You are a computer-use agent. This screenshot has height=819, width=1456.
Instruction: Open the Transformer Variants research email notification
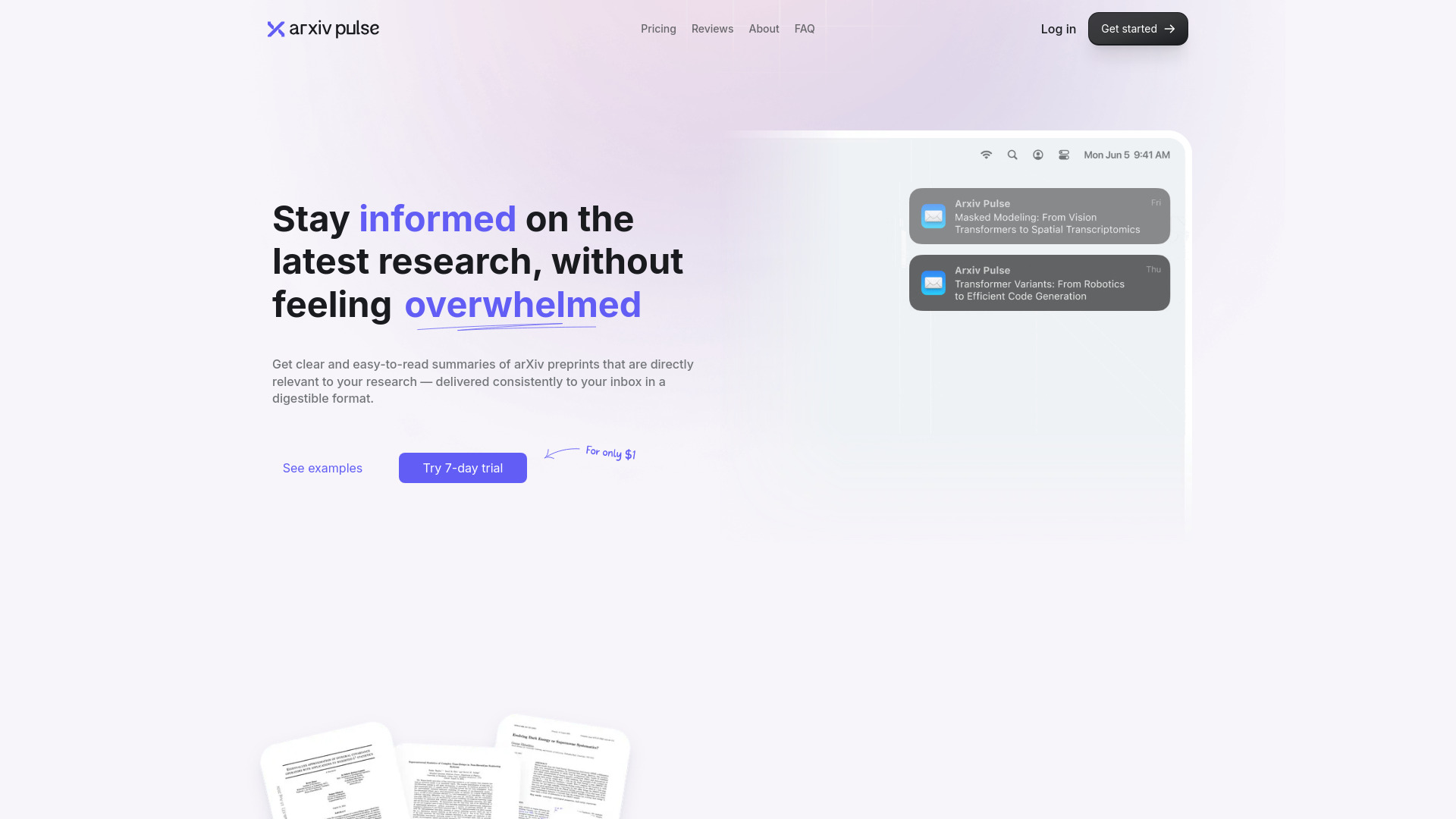point(1039,283)
